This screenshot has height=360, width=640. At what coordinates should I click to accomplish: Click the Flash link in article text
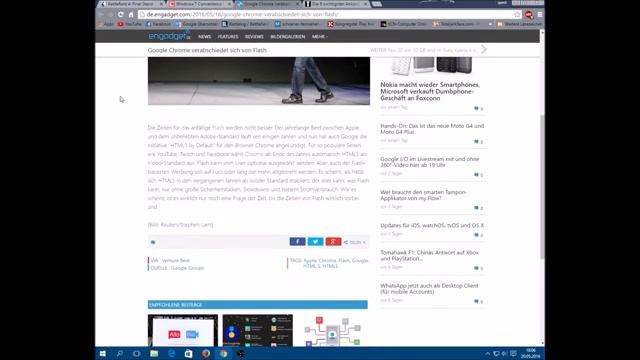click(218, 128)
